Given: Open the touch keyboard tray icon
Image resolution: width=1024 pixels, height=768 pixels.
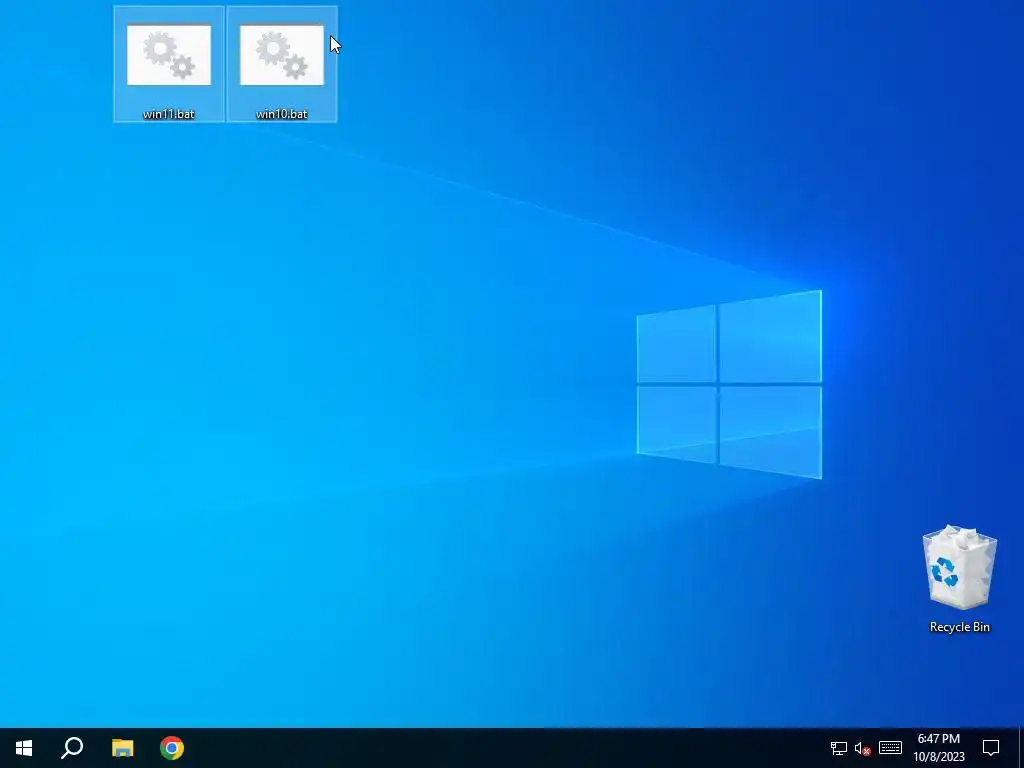Looking at the screenshot, I should point(890,748).
